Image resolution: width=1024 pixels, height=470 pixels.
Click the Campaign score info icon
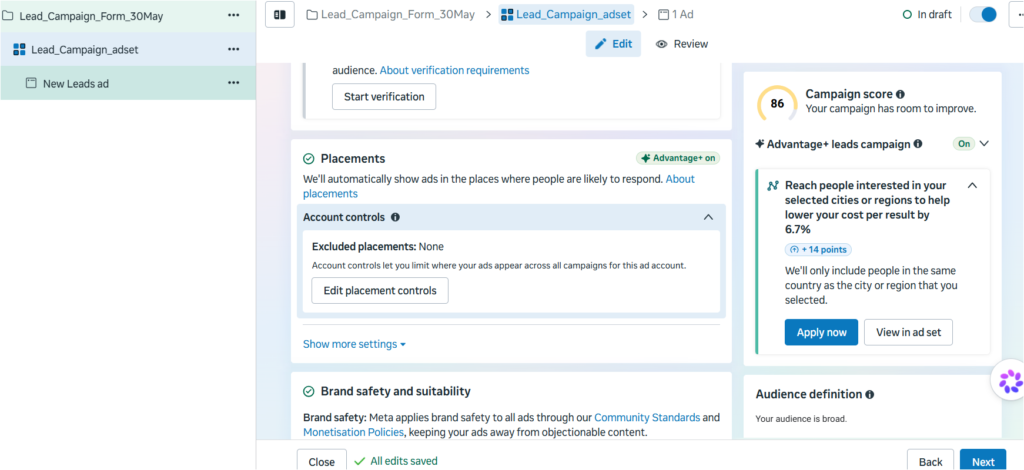901,94
